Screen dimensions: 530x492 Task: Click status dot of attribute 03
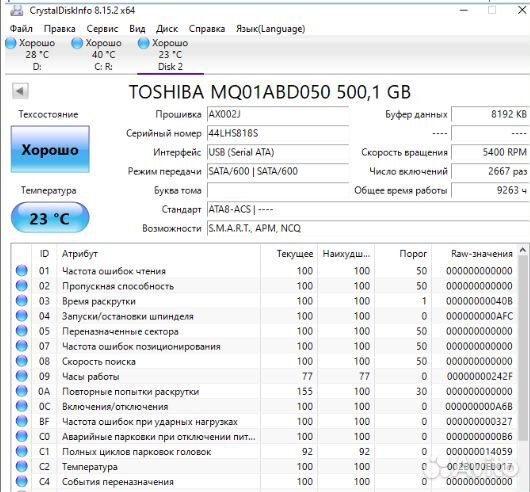tap(22, 301)
